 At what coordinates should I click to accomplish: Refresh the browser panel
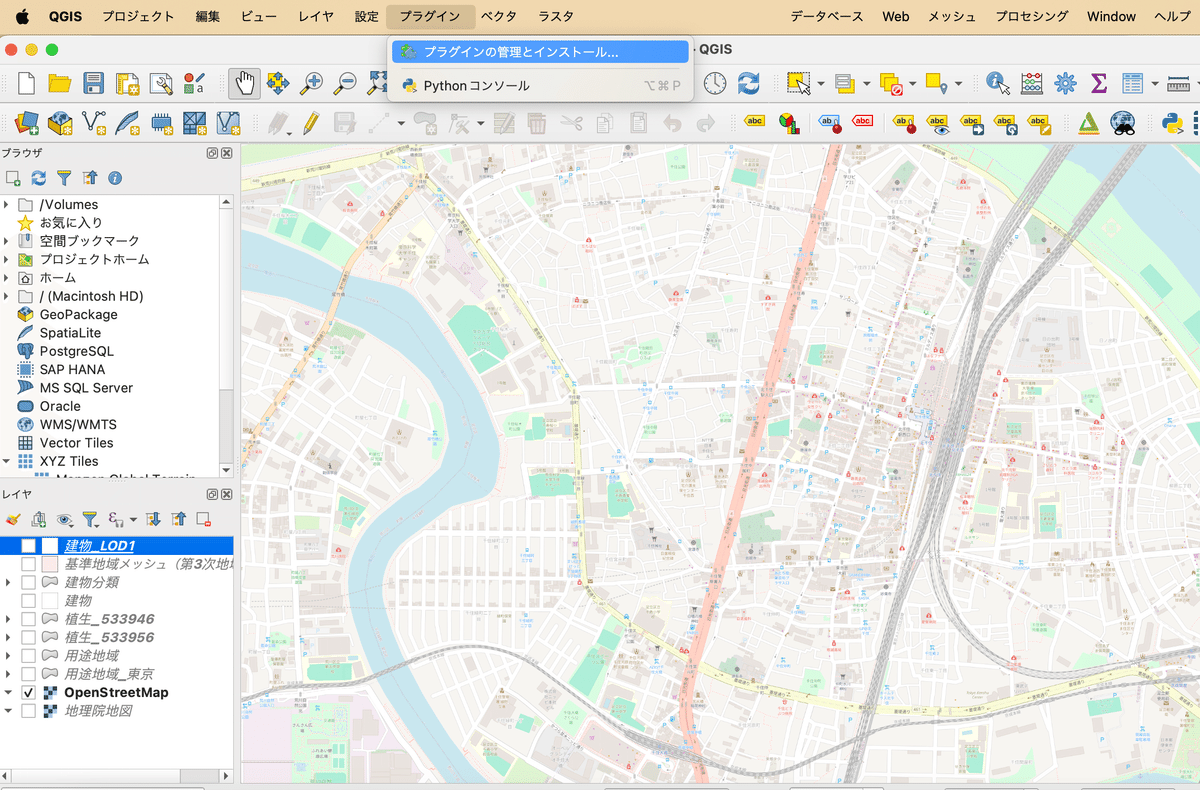point(38,178)
